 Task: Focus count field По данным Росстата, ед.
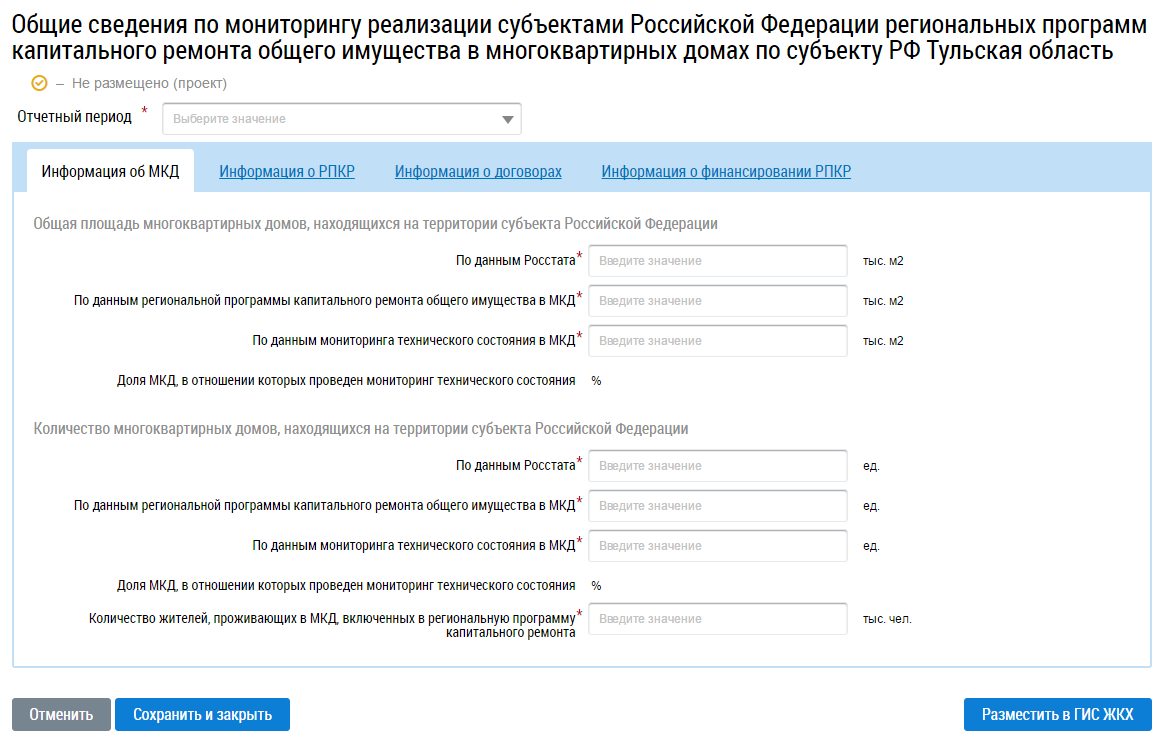(x=717, y=466)
